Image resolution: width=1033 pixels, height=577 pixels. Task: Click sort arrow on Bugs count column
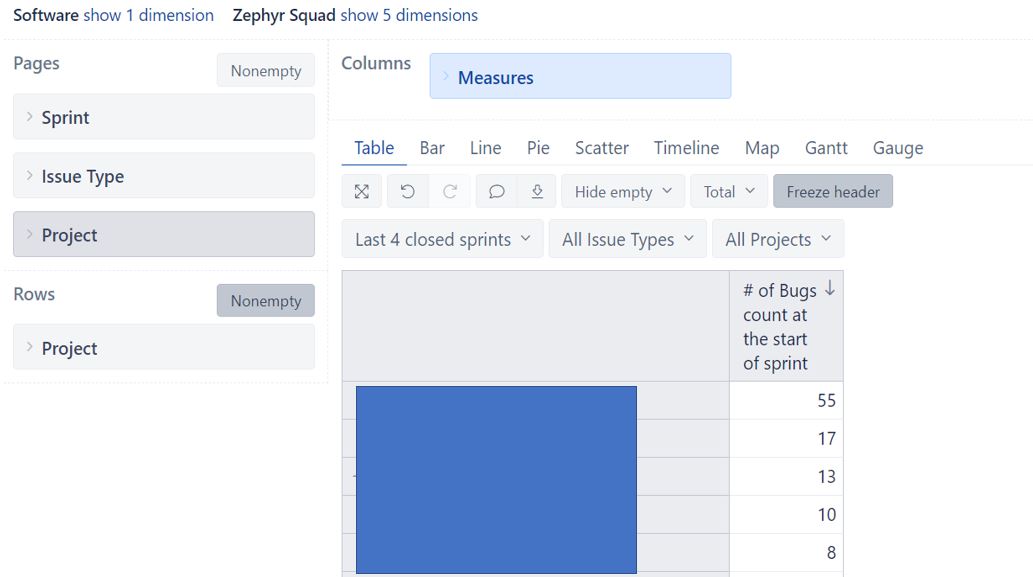[x=829, y=288]
